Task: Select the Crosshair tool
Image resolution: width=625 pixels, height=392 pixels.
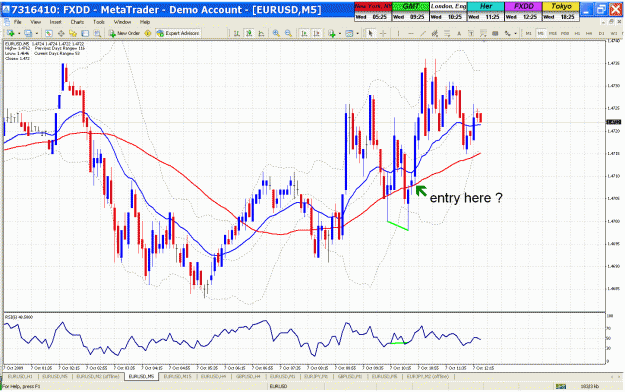Action: click(x=383, y=33)
